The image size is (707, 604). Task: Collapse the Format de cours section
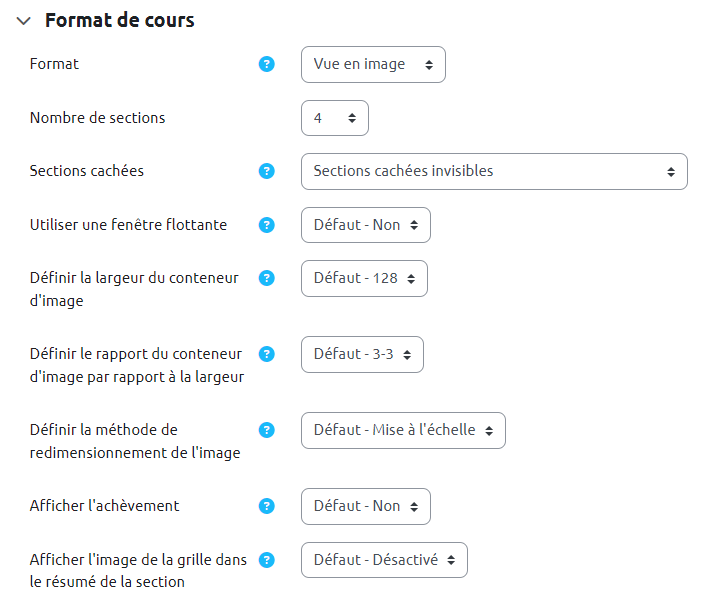pyautogui.click(x=24, y=21)
